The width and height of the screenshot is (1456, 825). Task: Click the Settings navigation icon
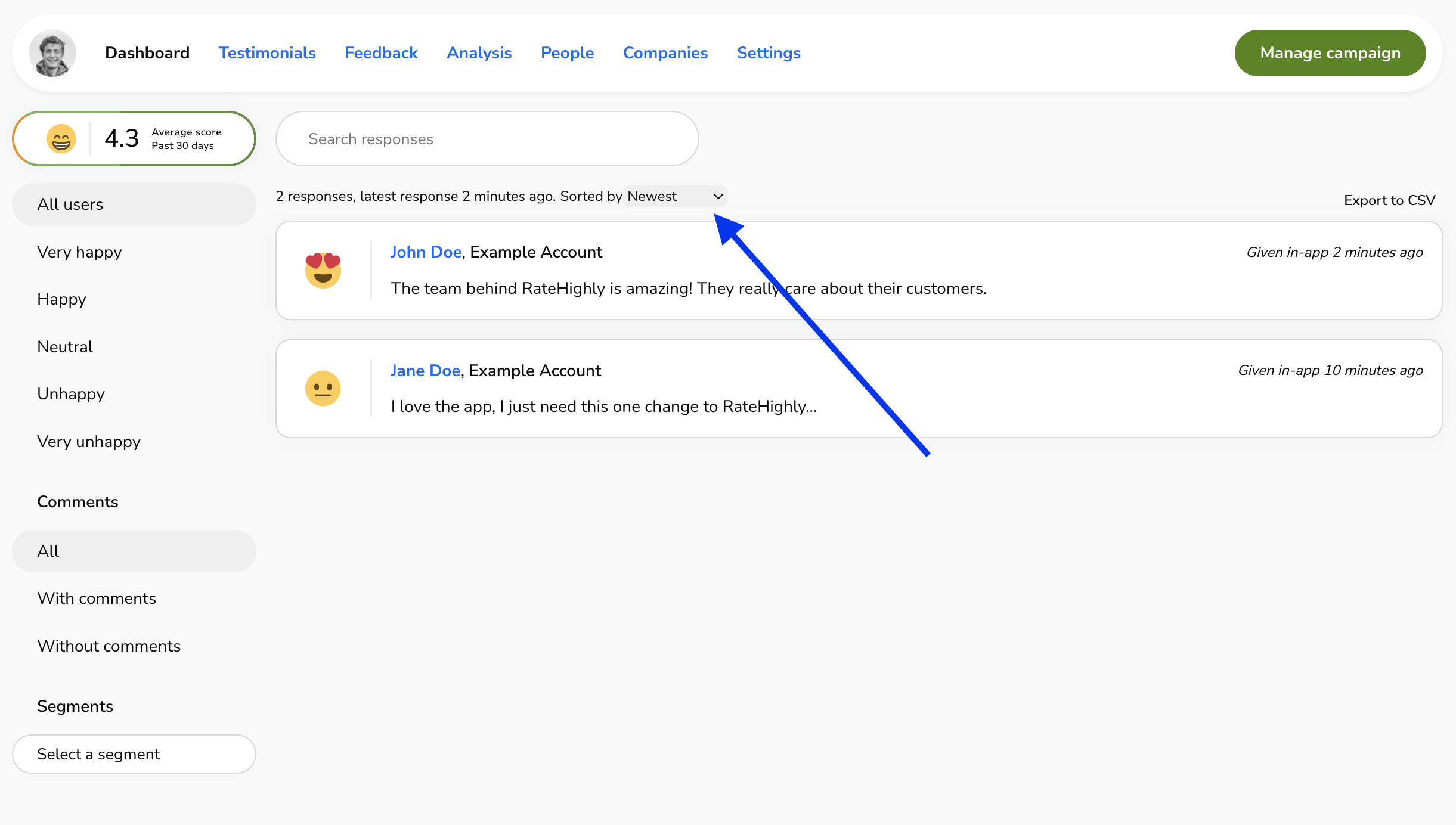[768, 52]
